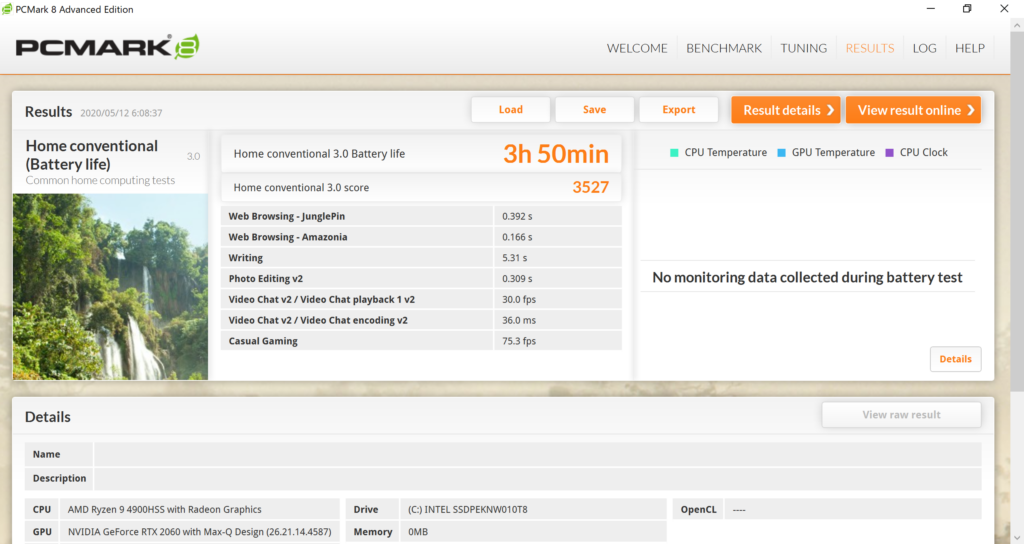
Task: Select the RESULTS tab
Action: tap(870, 48)
